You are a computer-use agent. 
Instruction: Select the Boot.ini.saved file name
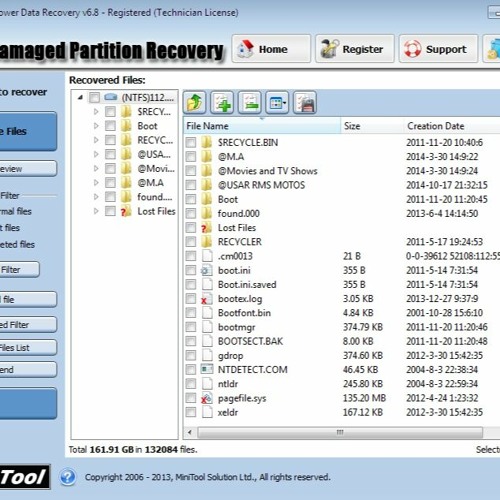pos(247,285)
